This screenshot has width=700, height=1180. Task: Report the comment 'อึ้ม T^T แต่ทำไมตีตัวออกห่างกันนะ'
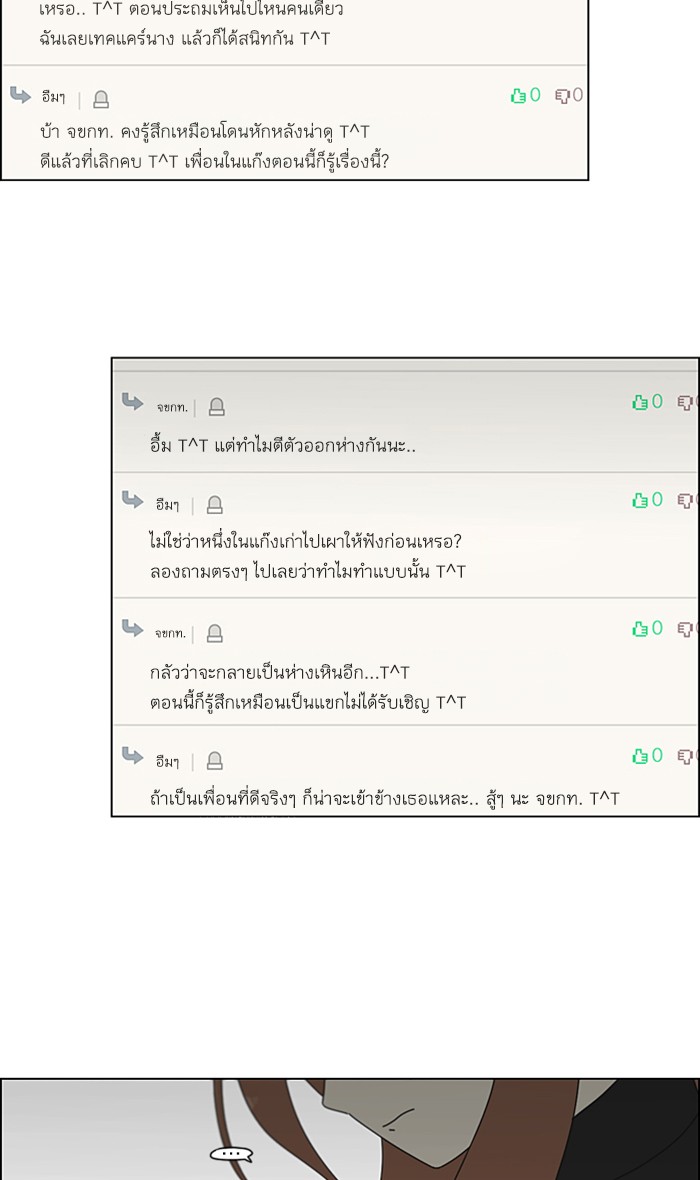216,407
